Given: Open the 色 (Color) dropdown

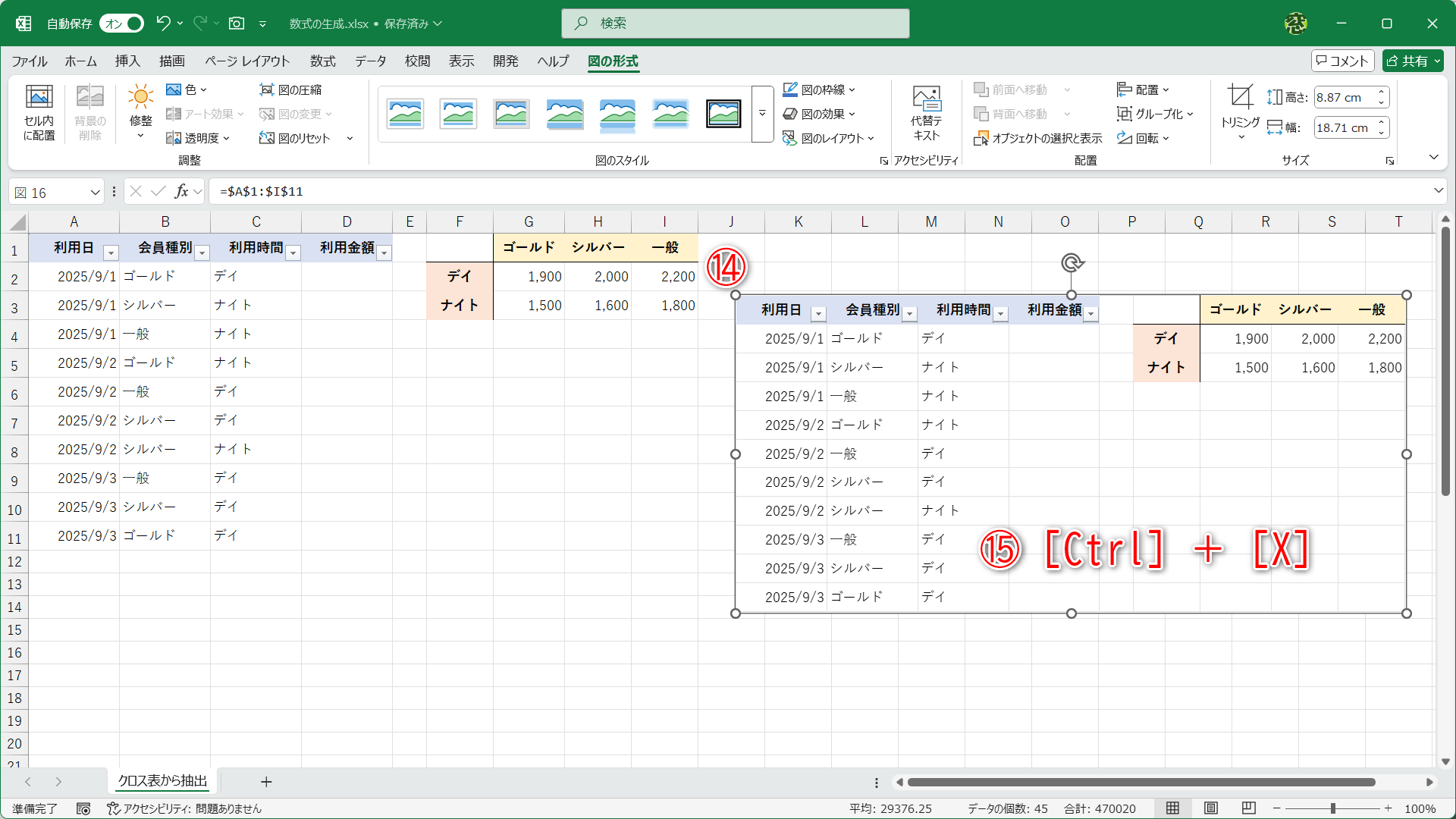Looking at the screenshot, I should tap(187, 89).
